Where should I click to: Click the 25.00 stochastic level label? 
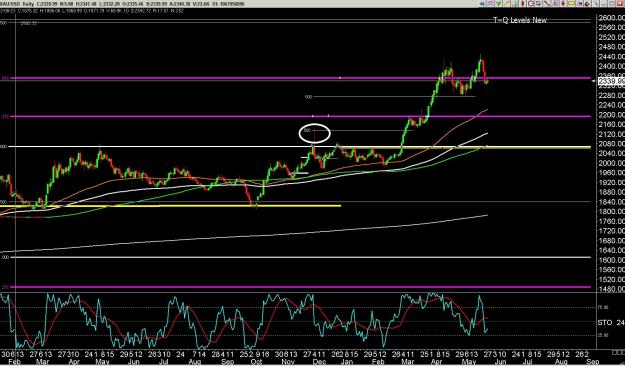[x=603, y=335]
